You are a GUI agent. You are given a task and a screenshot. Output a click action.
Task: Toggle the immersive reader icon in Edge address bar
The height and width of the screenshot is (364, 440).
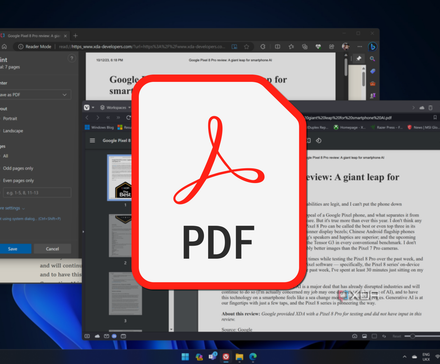click(234, 47)
